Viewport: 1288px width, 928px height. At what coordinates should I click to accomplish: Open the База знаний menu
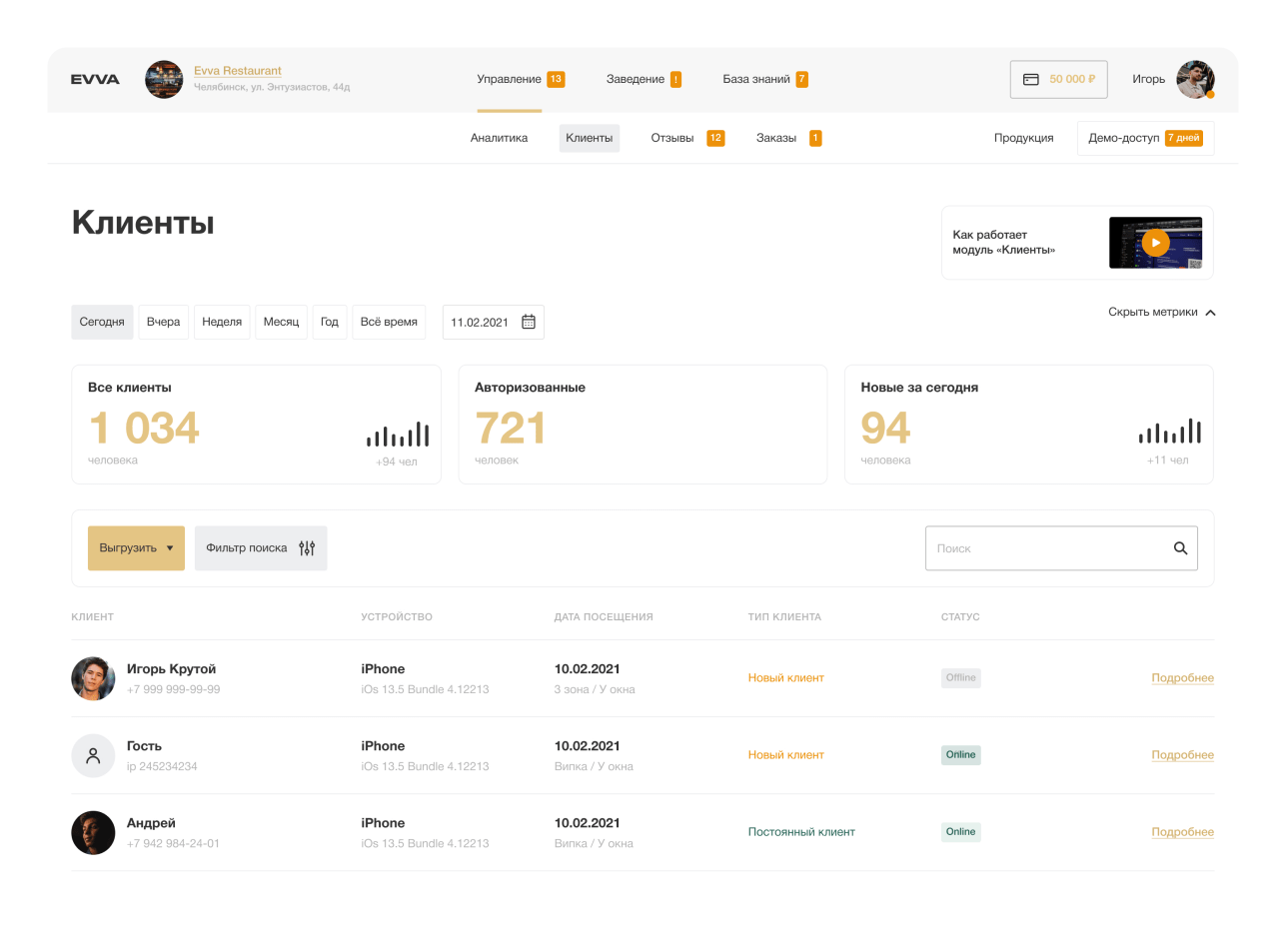point(756,80)
